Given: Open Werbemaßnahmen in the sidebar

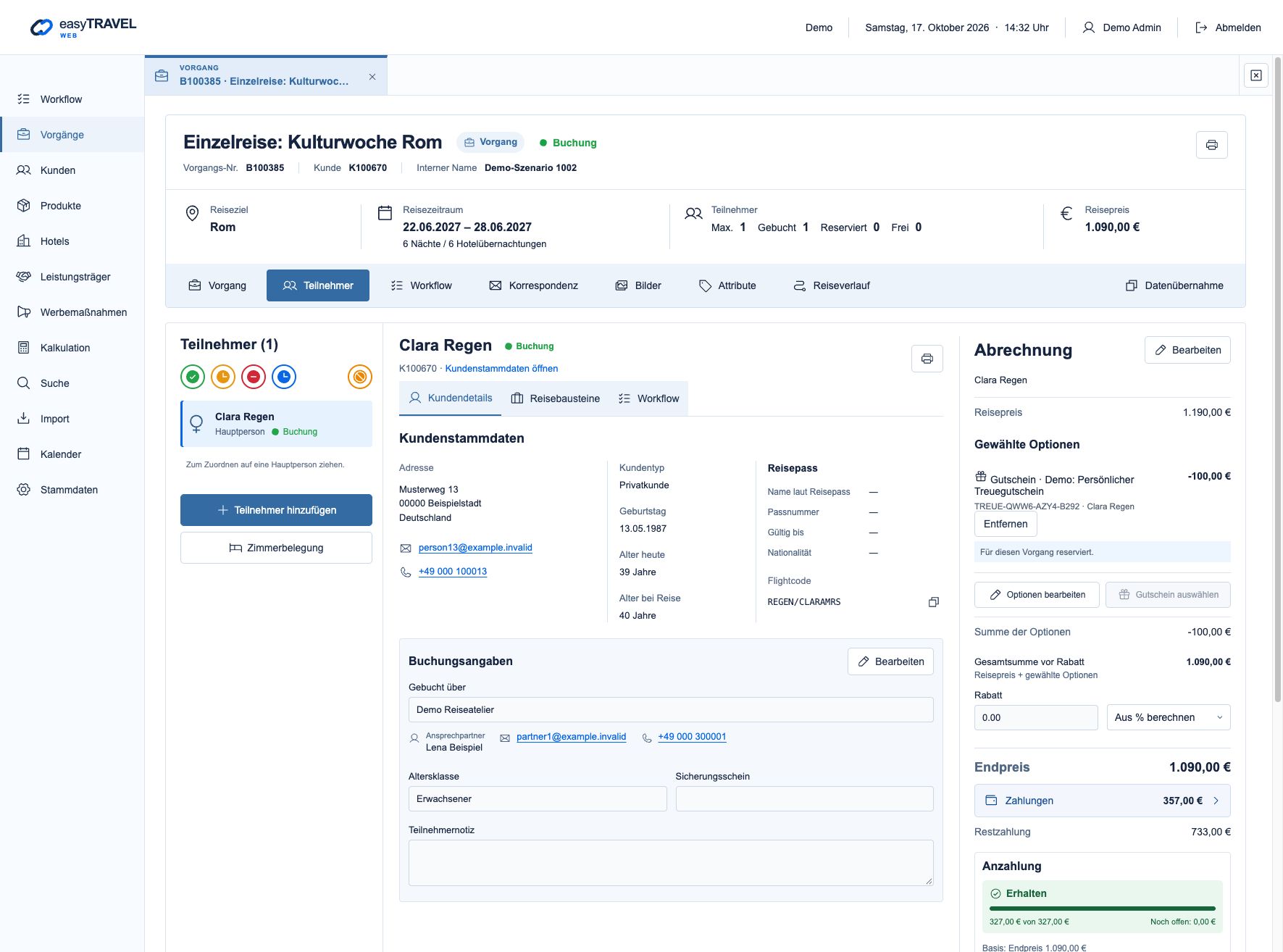Looking at the screenshot, I should pos(72,312).
